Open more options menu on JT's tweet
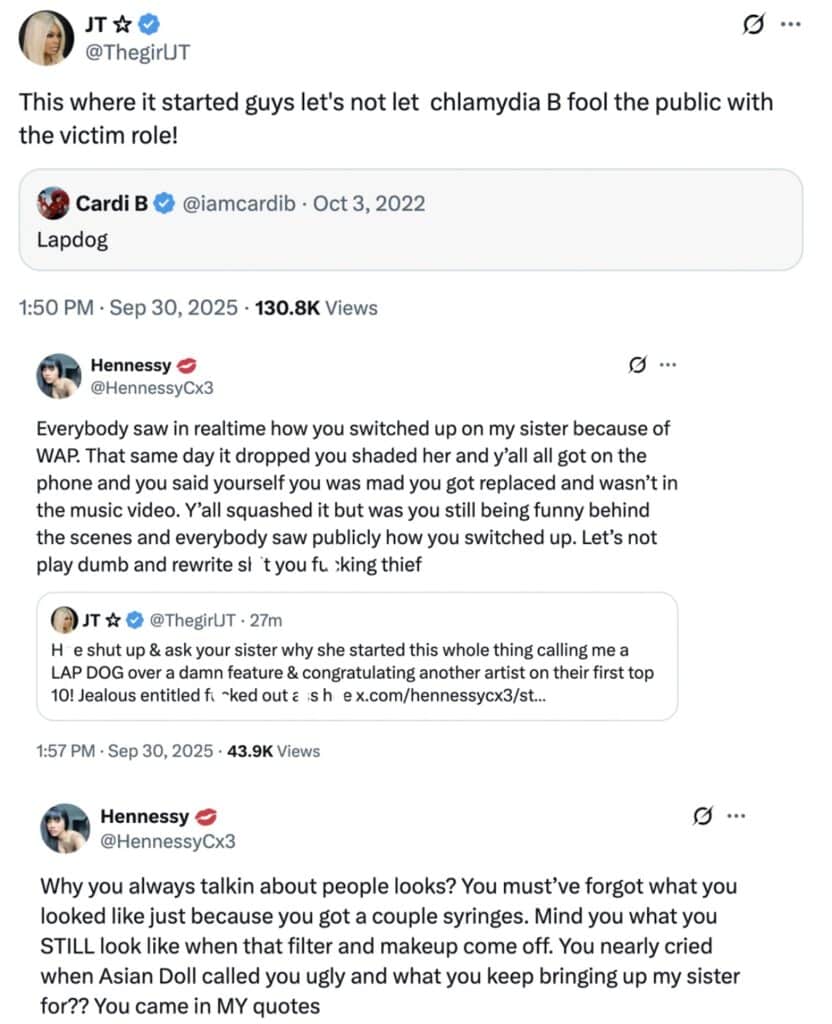The width and height of the screenshot is (832, 1024). pyautogui.click(x=791, y=25)
